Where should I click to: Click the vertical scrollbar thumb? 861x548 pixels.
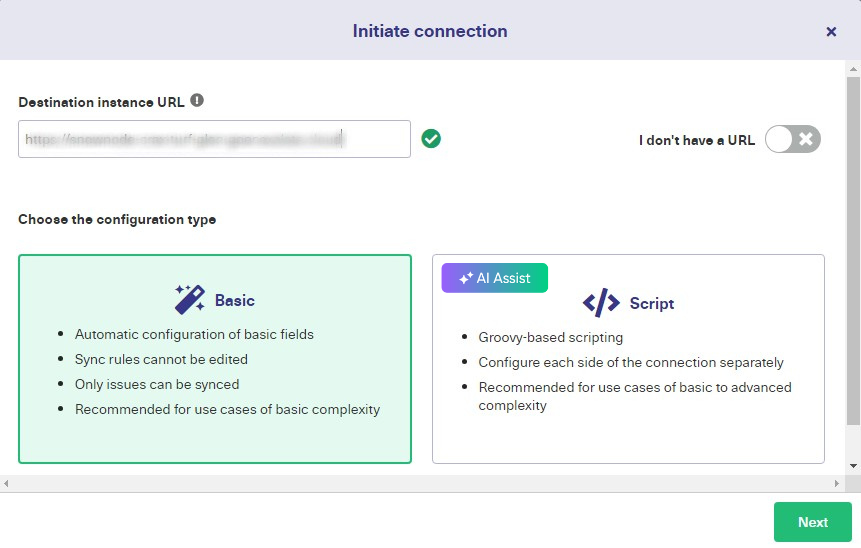(853, 250)
